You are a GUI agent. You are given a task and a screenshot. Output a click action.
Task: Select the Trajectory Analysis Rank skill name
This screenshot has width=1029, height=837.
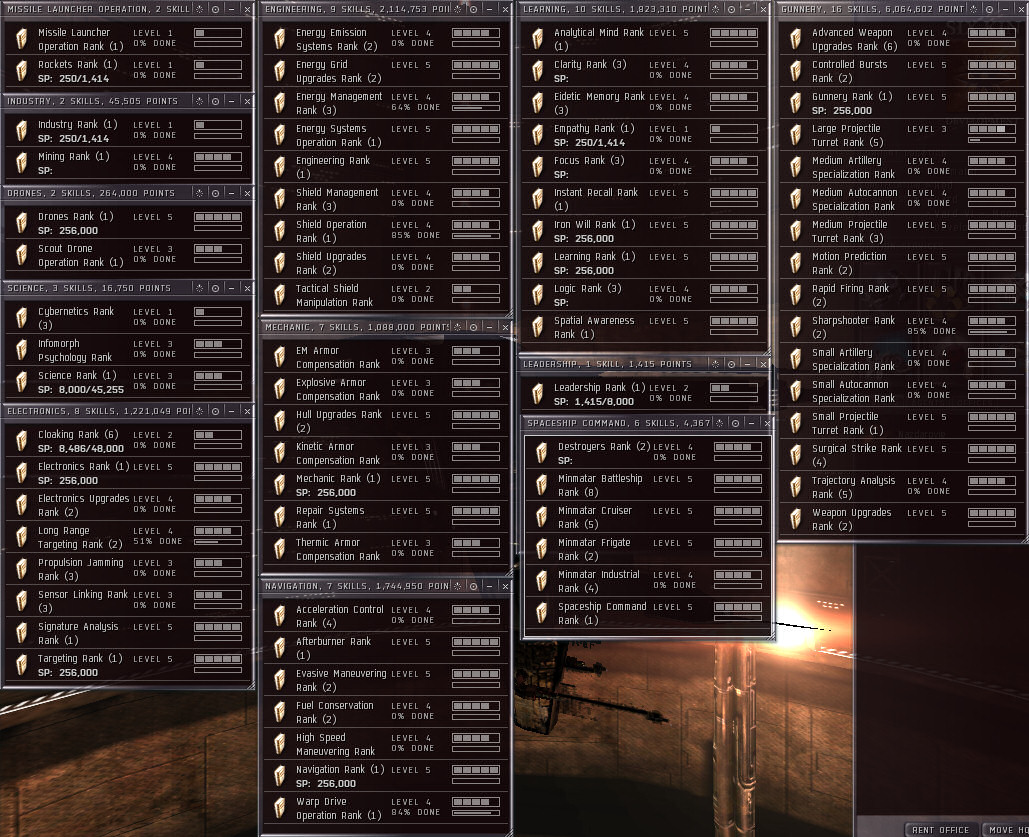click(x=853, y=487)
